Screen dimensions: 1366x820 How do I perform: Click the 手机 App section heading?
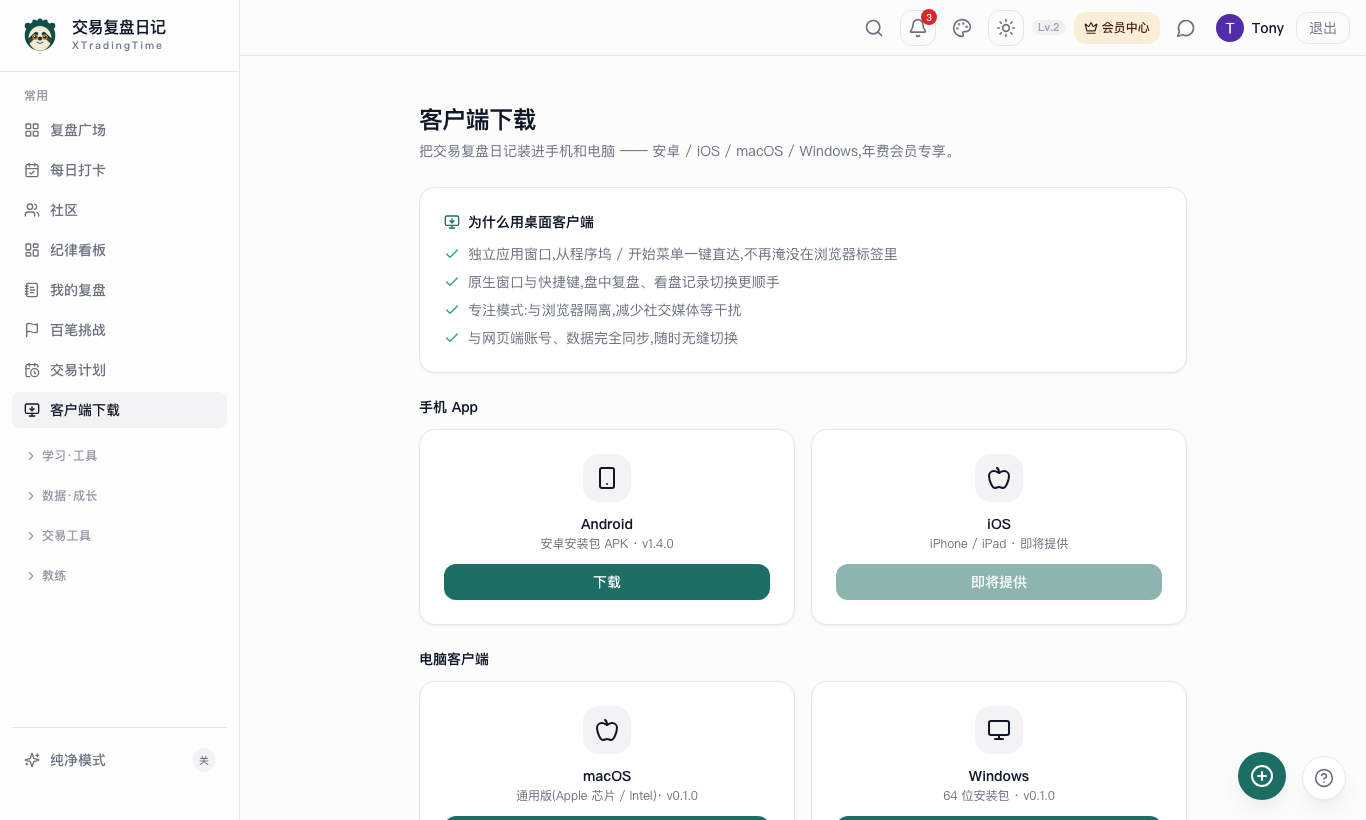tap(449, 407)
